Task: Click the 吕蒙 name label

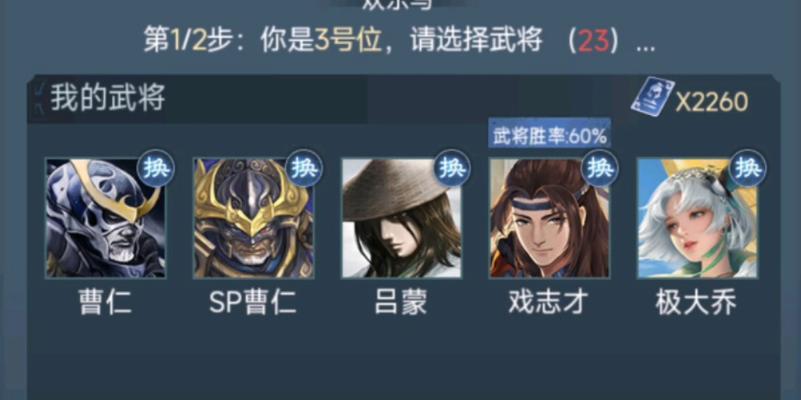Action: click(401, 302)
